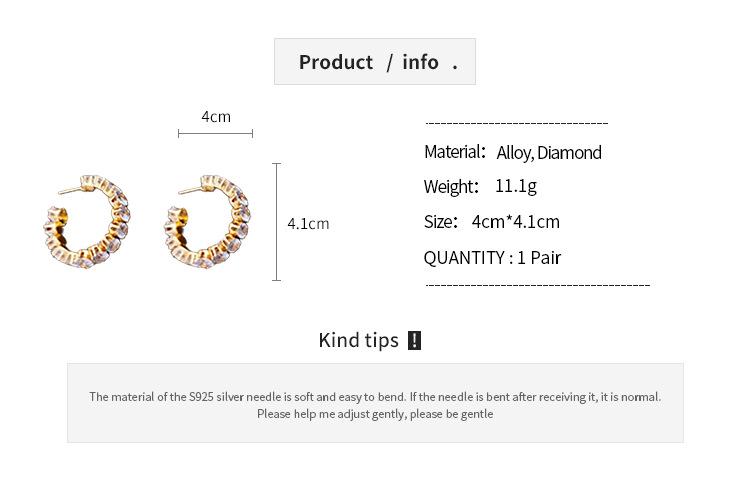Click the 4cm width label
The width and height of the screenshot is (750, 494).
point(216,116)
